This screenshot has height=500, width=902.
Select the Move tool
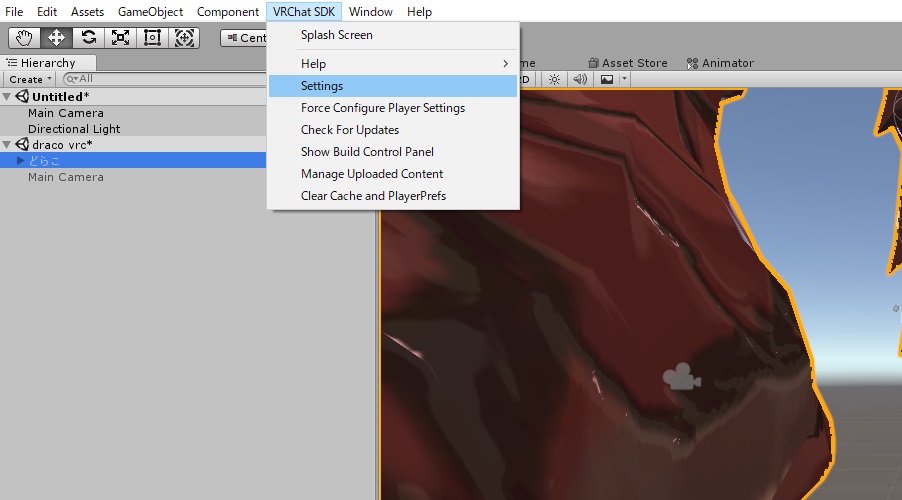(x=56, y=38)
